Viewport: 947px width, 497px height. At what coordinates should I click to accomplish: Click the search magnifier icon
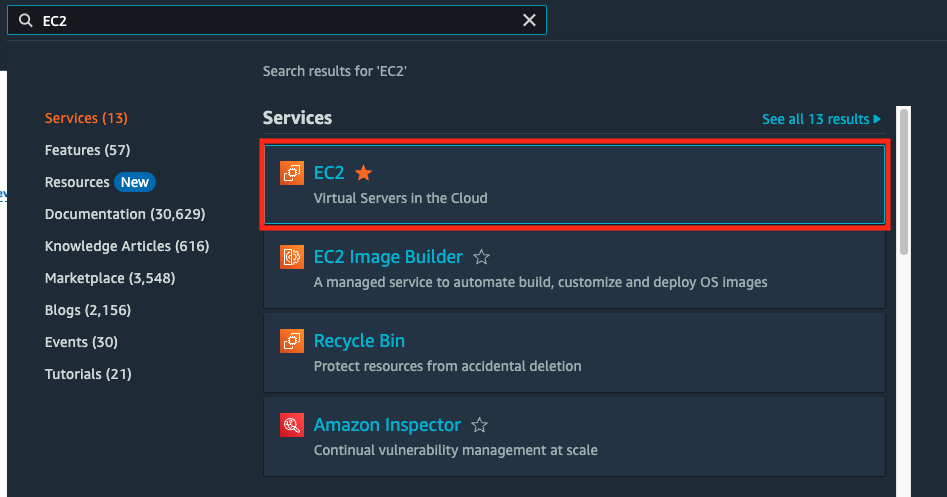coord(25,21)
